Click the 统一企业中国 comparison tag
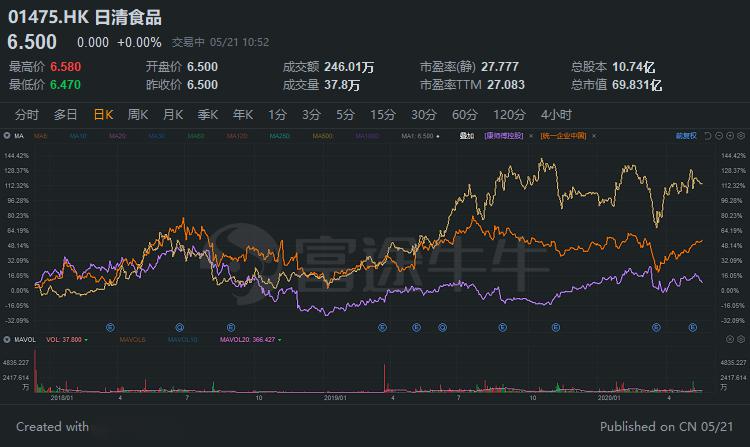 pyautogui.click(x=564, y=133)
